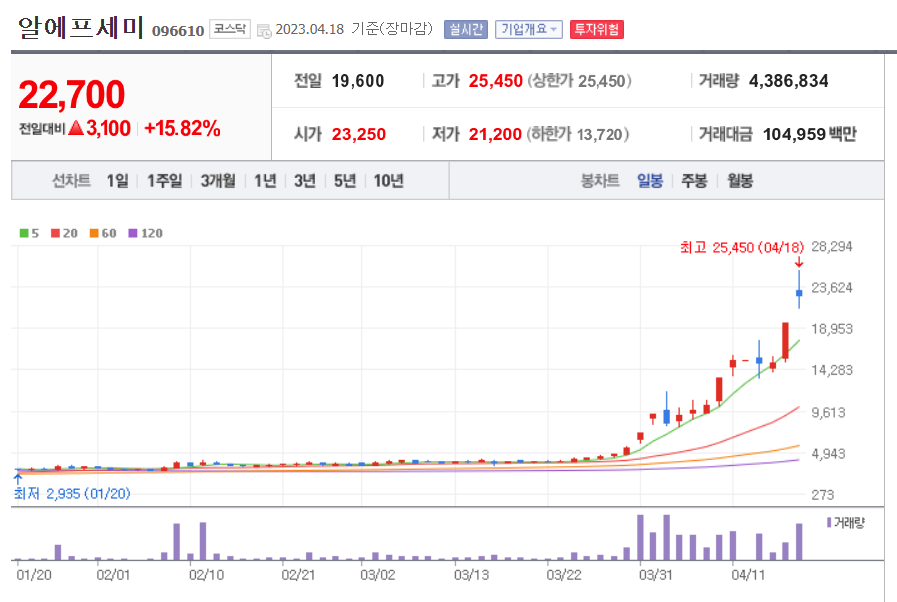Click the 최고 25,450 (04/18) high marker

click(742, 247)
